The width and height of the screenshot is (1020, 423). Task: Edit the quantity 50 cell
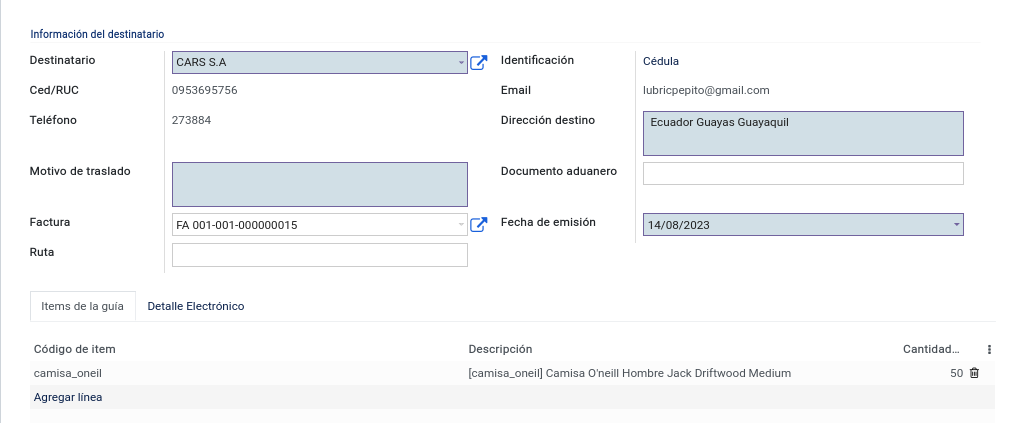coord(956,373)
